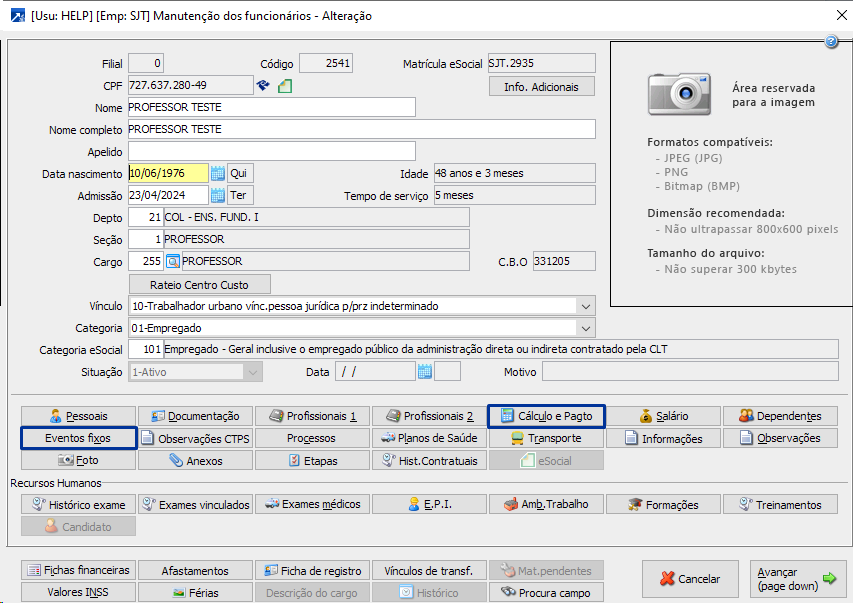
Task: Click the Matrícula eSocial field
Action: pos(542,64)
